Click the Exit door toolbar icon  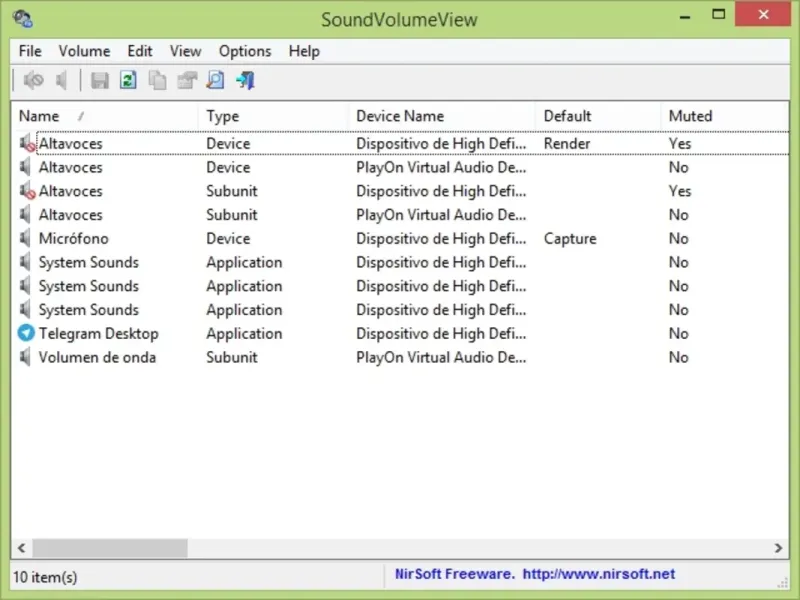click(245, 80)
